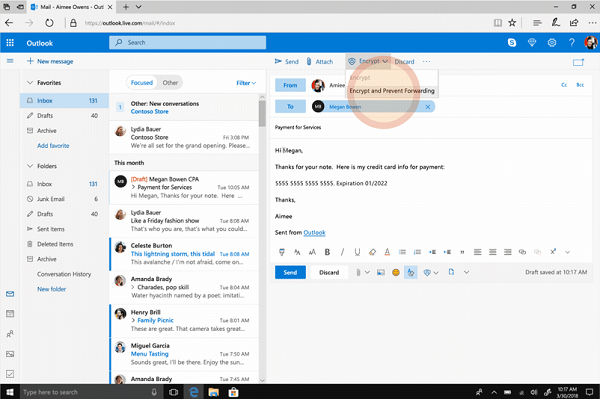Open the Tasks module in left rail
Viewport: 600px width, 399px height.
coord(10,374)
